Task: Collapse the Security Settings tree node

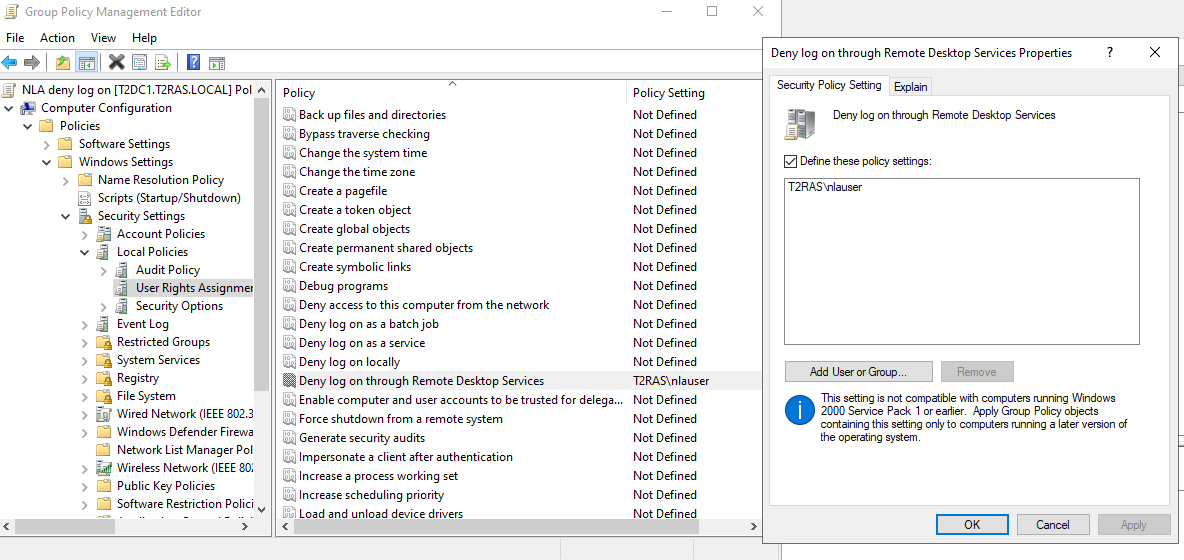Action: pos(66,216)
